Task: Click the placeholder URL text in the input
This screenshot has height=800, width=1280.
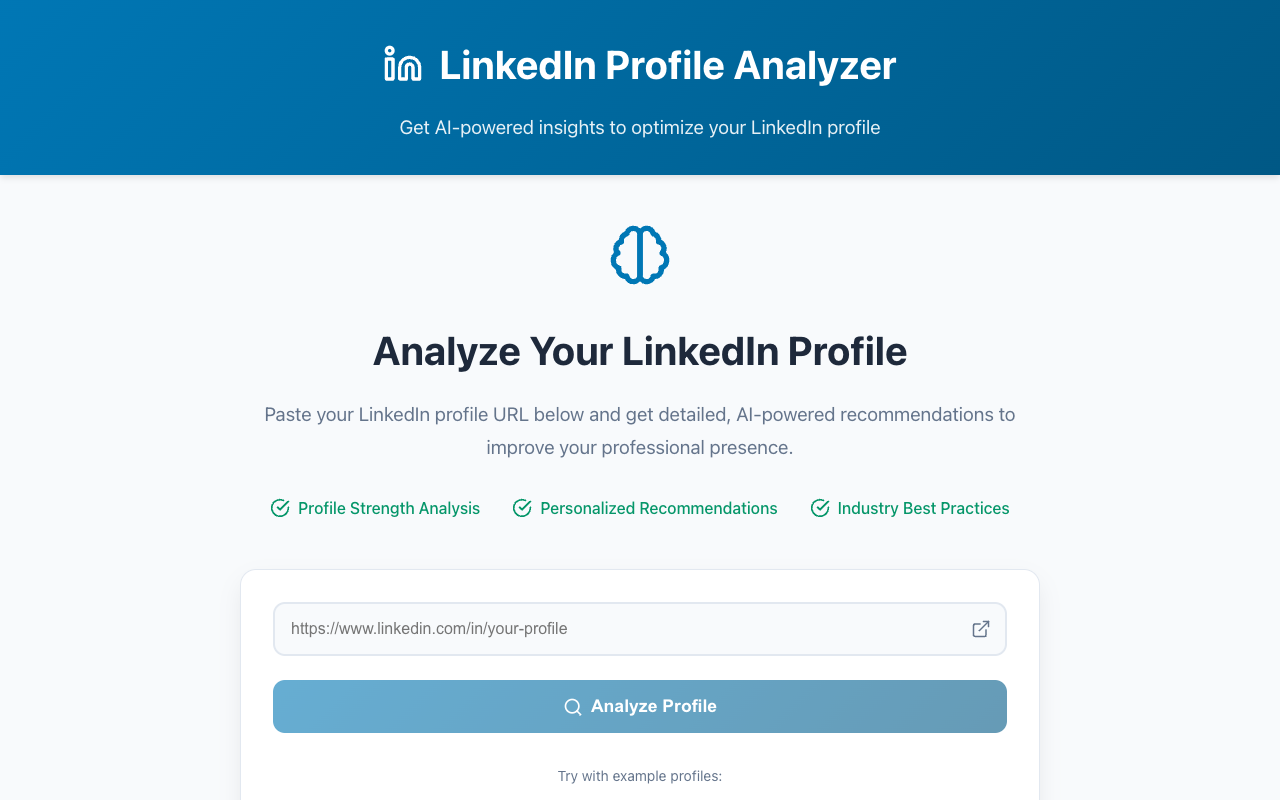Action: [x=429, y=628]
